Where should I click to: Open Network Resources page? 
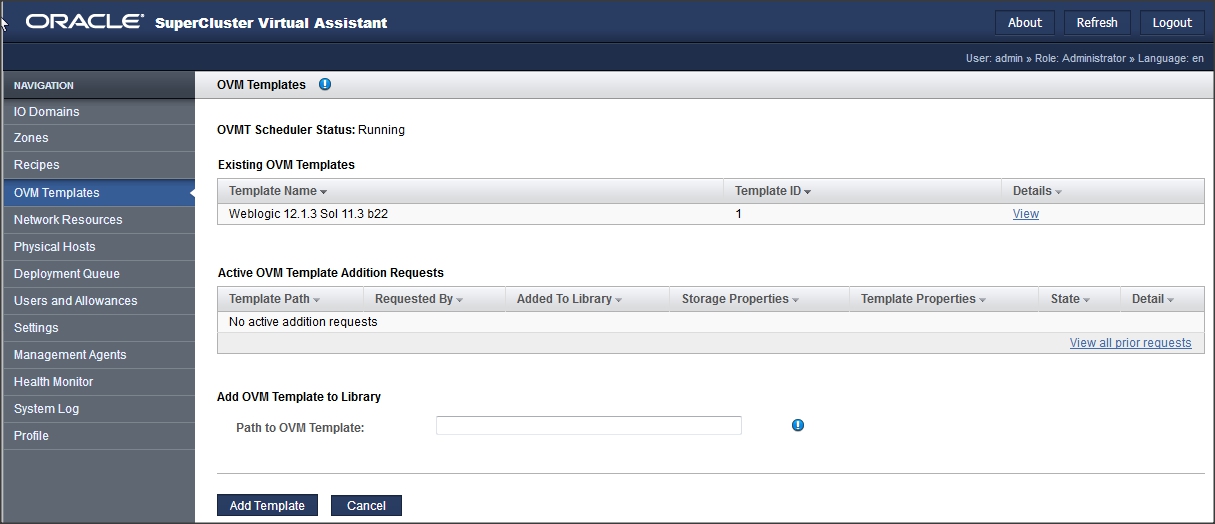[98, 220]
